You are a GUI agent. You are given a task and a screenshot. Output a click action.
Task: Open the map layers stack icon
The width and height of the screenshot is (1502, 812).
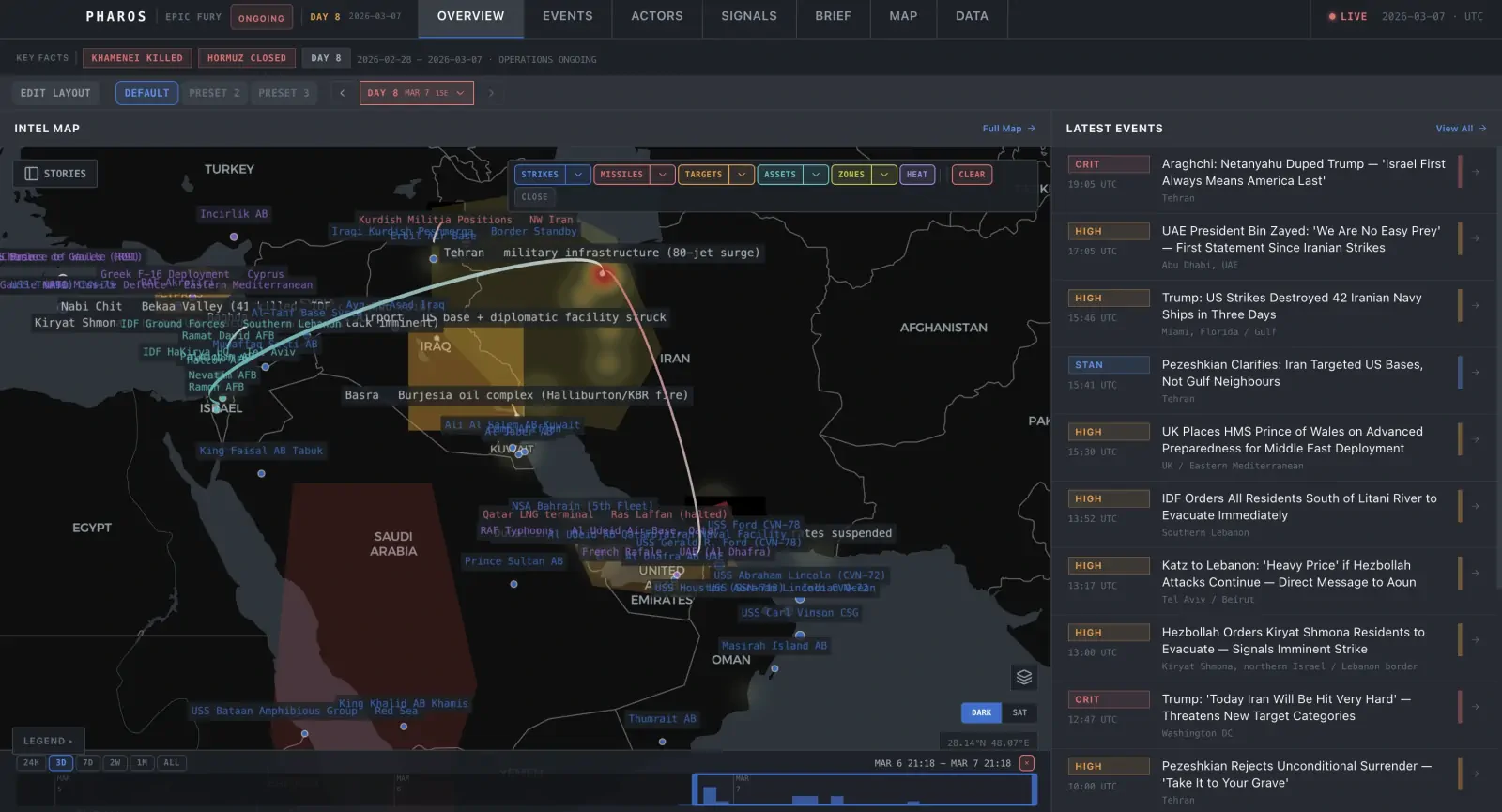[1024, 677]
